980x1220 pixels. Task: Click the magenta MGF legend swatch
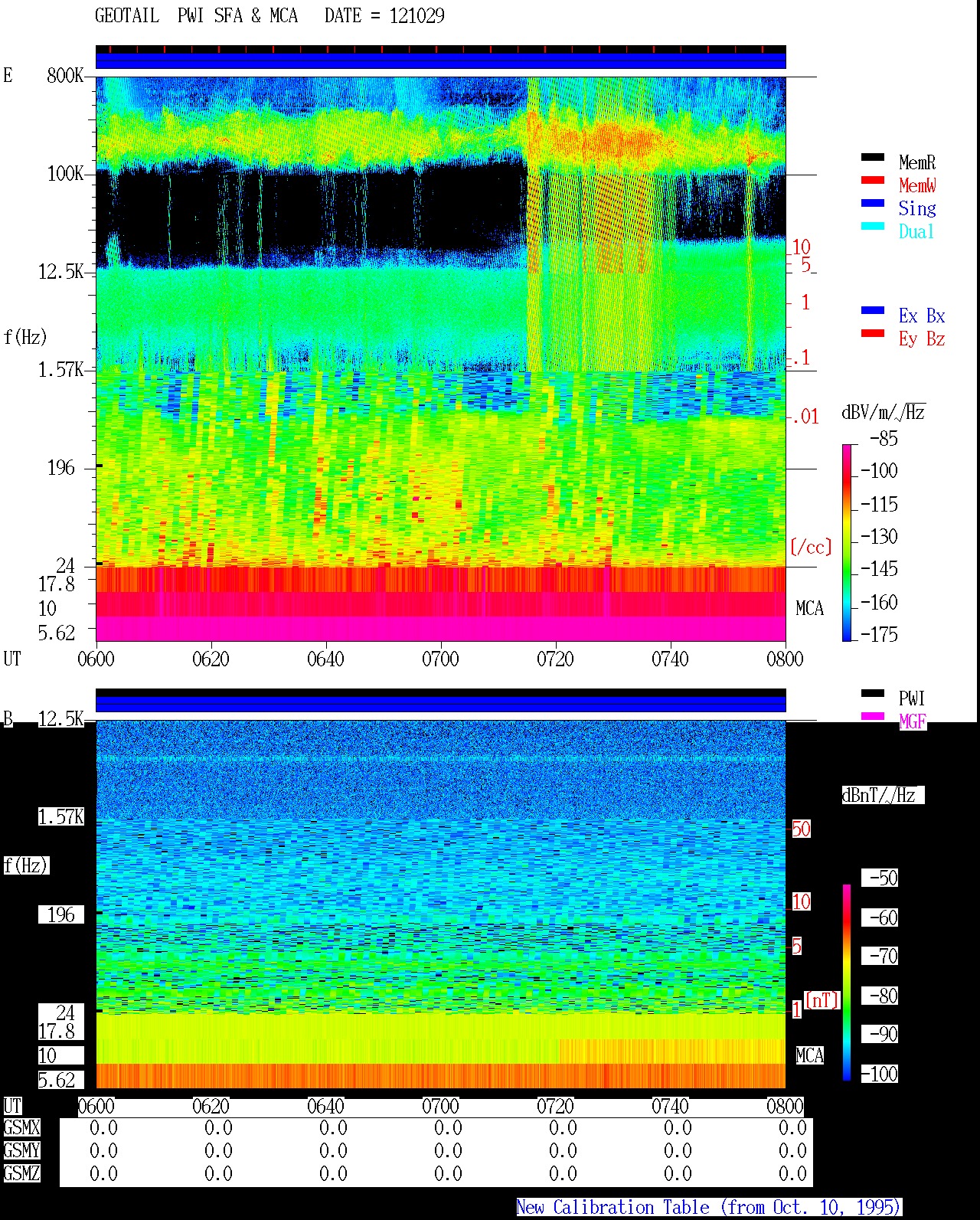coord(873,717)
